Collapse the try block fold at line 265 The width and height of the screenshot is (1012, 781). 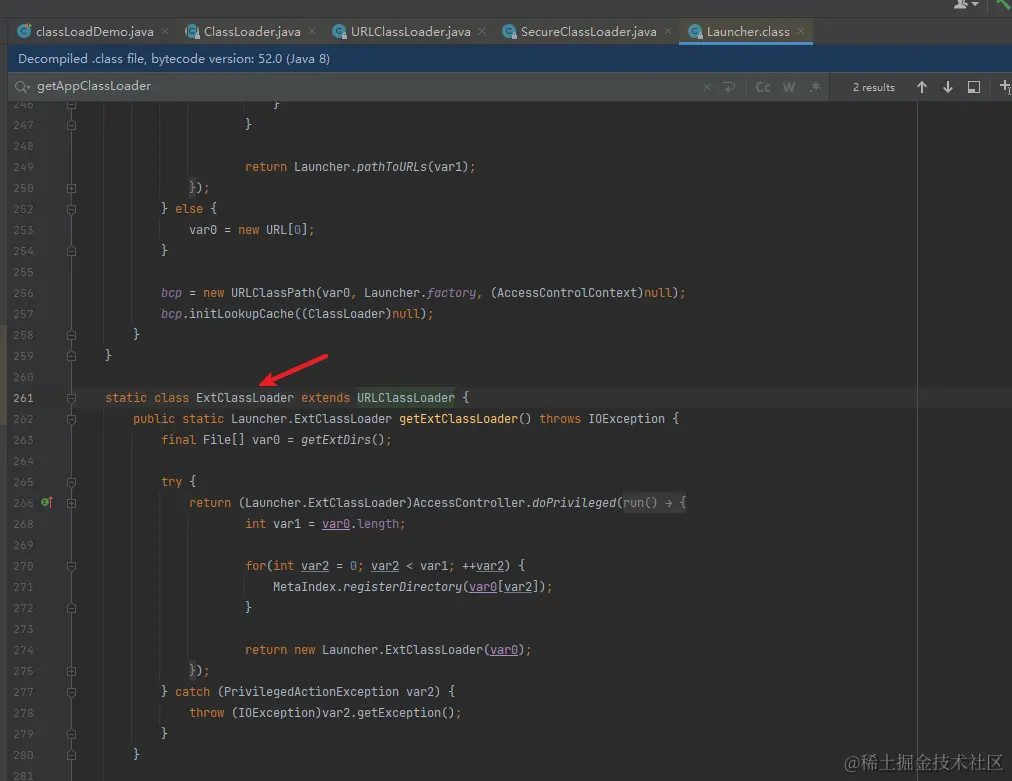tap(72, 482)
